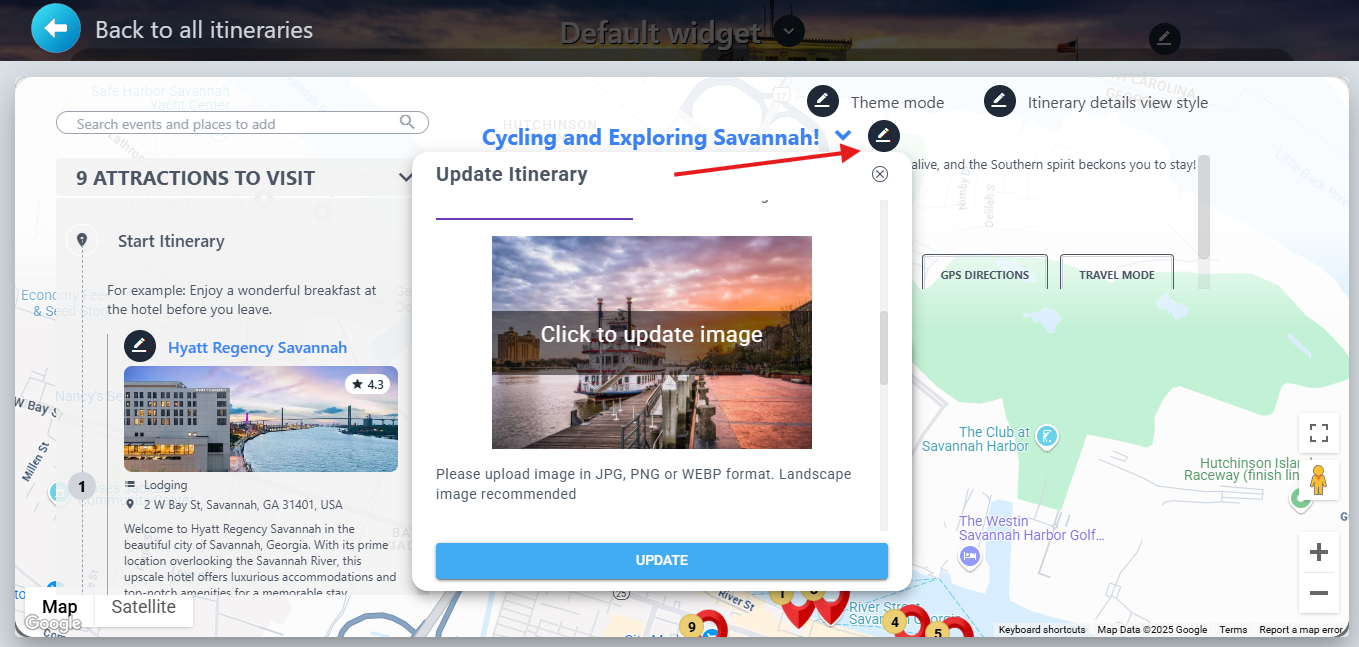Screen dimensions: 1359x647
Task: Click The Club at Savannah Harbor marker
Action: click(x=1047, y=437)
